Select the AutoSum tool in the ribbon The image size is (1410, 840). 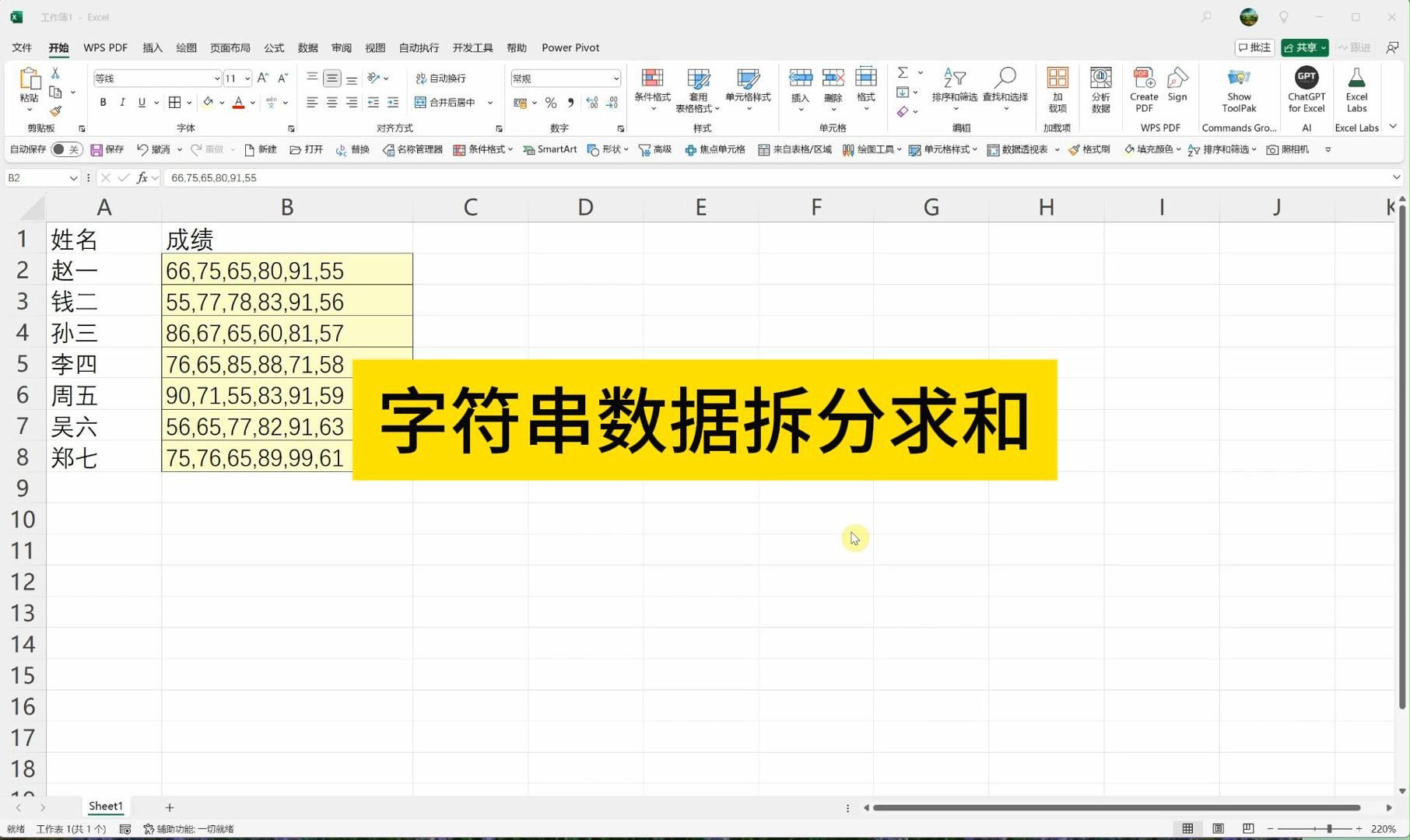pyautogui.click(x=903, y=72)
